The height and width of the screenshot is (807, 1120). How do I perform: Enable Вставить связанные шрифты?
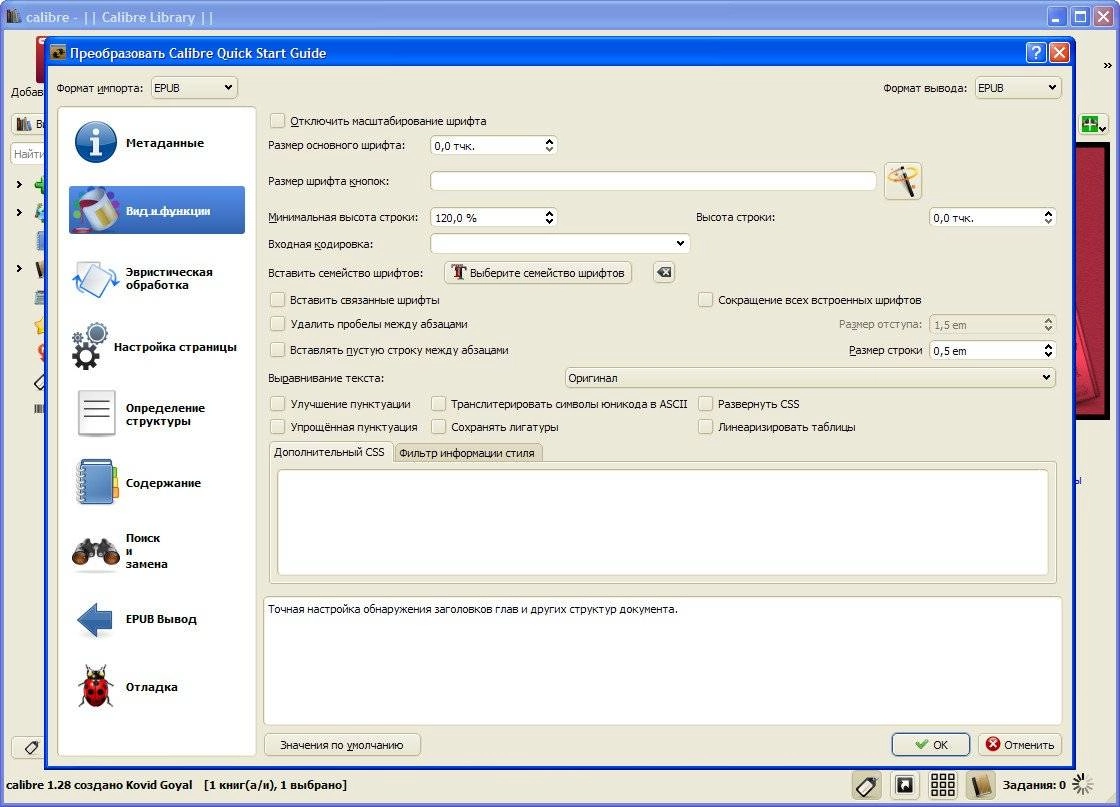pos(277,300)
